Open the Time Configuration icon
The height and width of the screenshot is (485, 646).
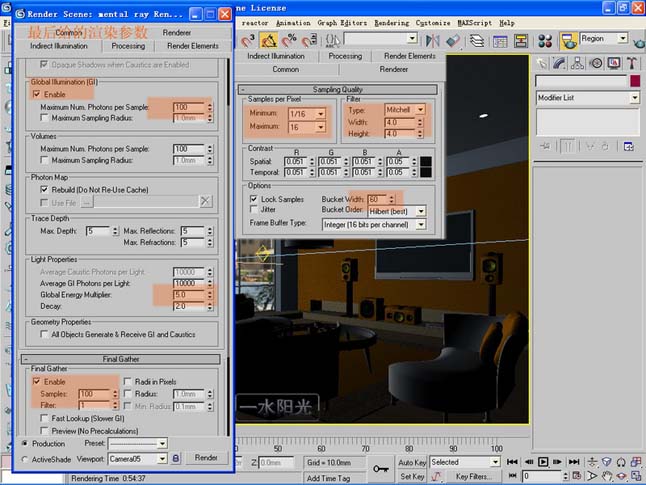(x=577, y=476)
